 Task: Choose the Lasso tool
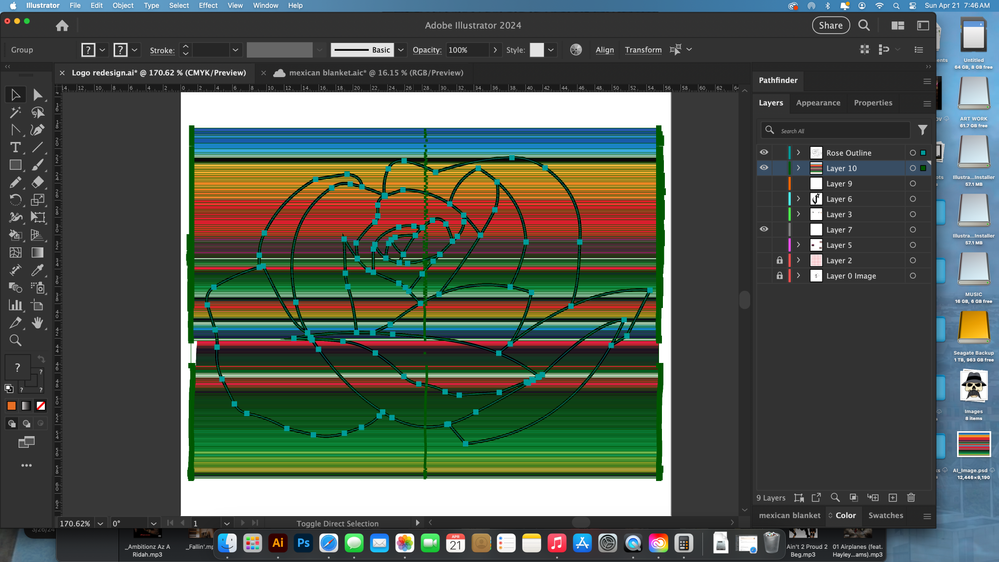coord(38,113)
